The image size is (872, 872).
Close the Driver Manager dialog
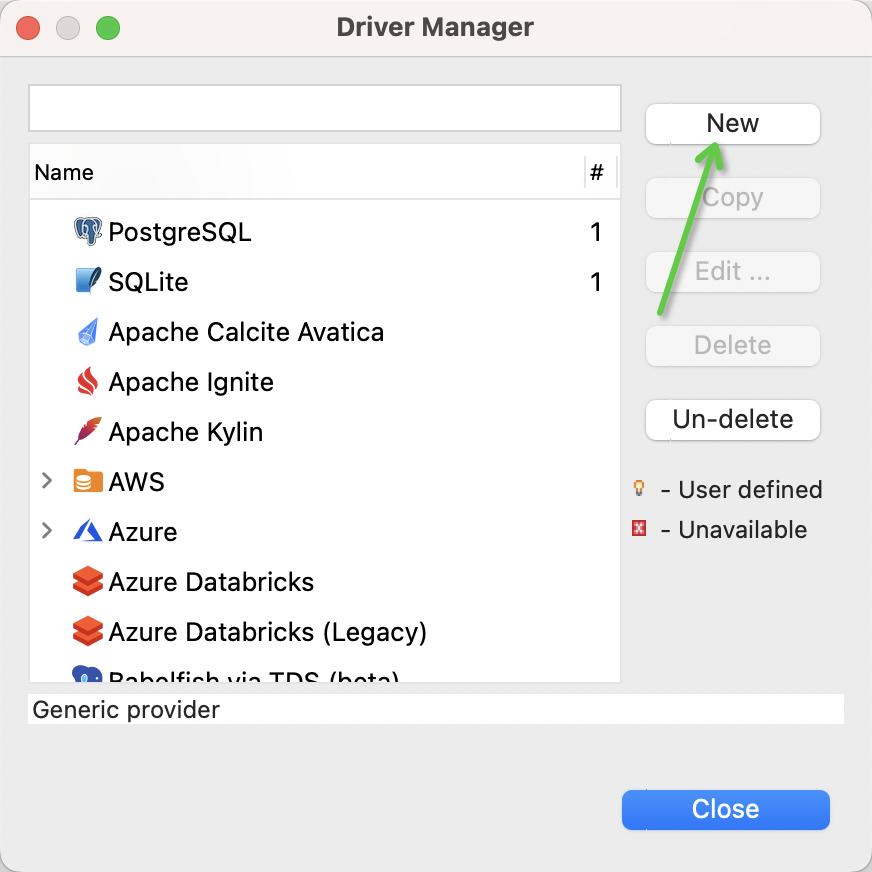726,809
